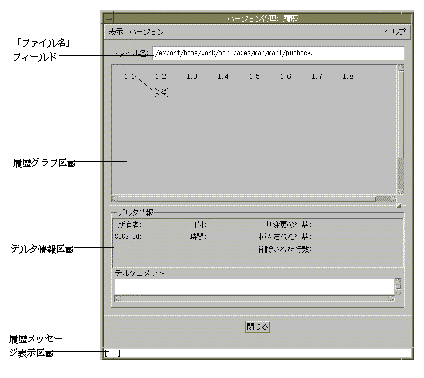Click left arrow of history graph horizontal scrollbar
This screenshot has height=378, width=424.
[x=114, y=199]
